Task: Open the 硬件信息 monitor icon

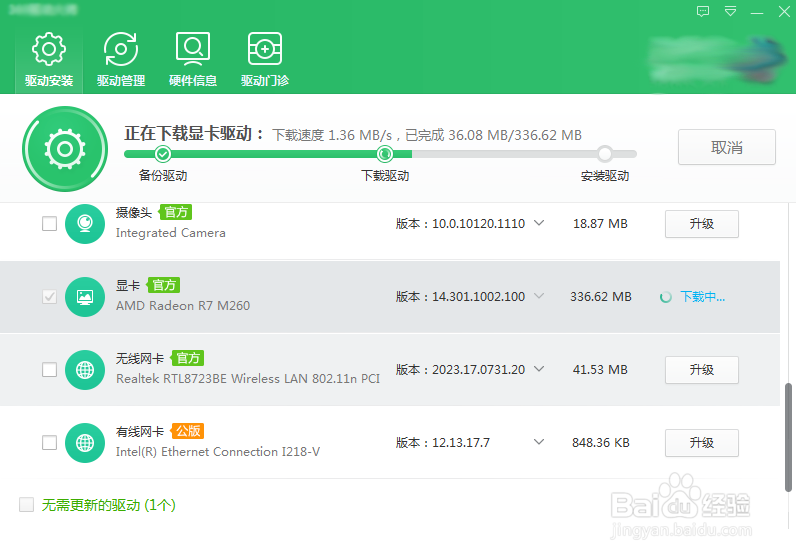Action: [x=193, y=49]
